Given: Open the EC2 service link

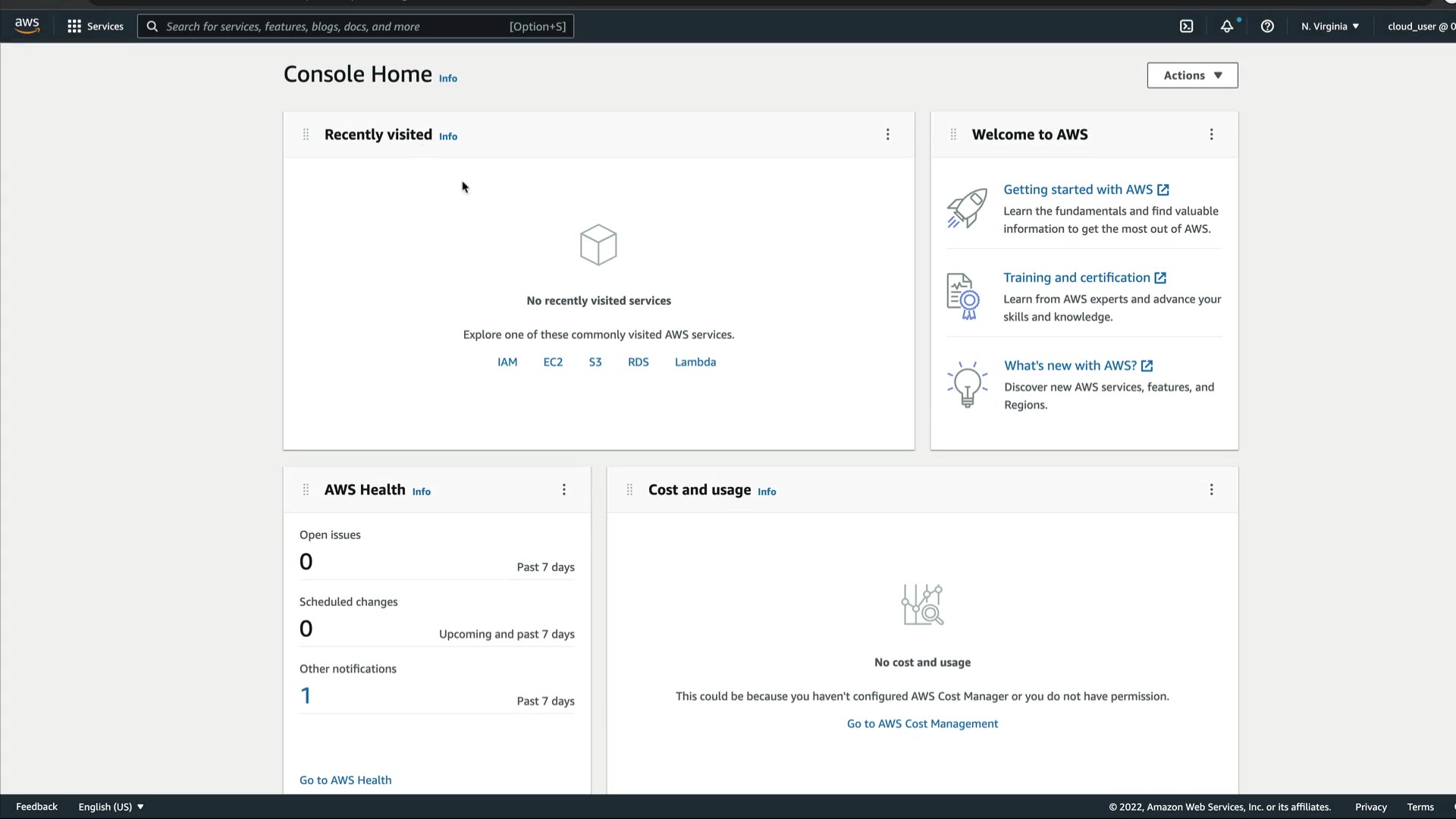Looking at the screenshot, I should (x=553, y=362).
